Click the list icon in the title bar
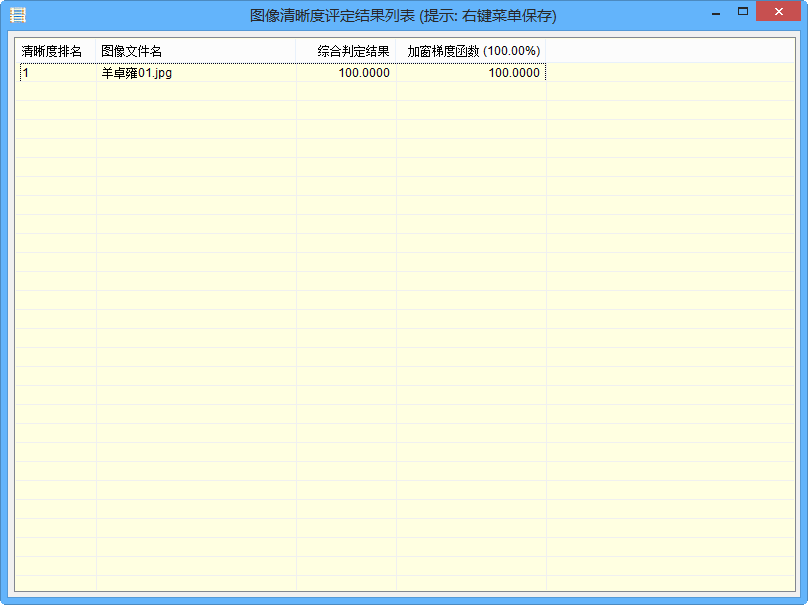This screenshot has width=808, height=605. point(18,15)
